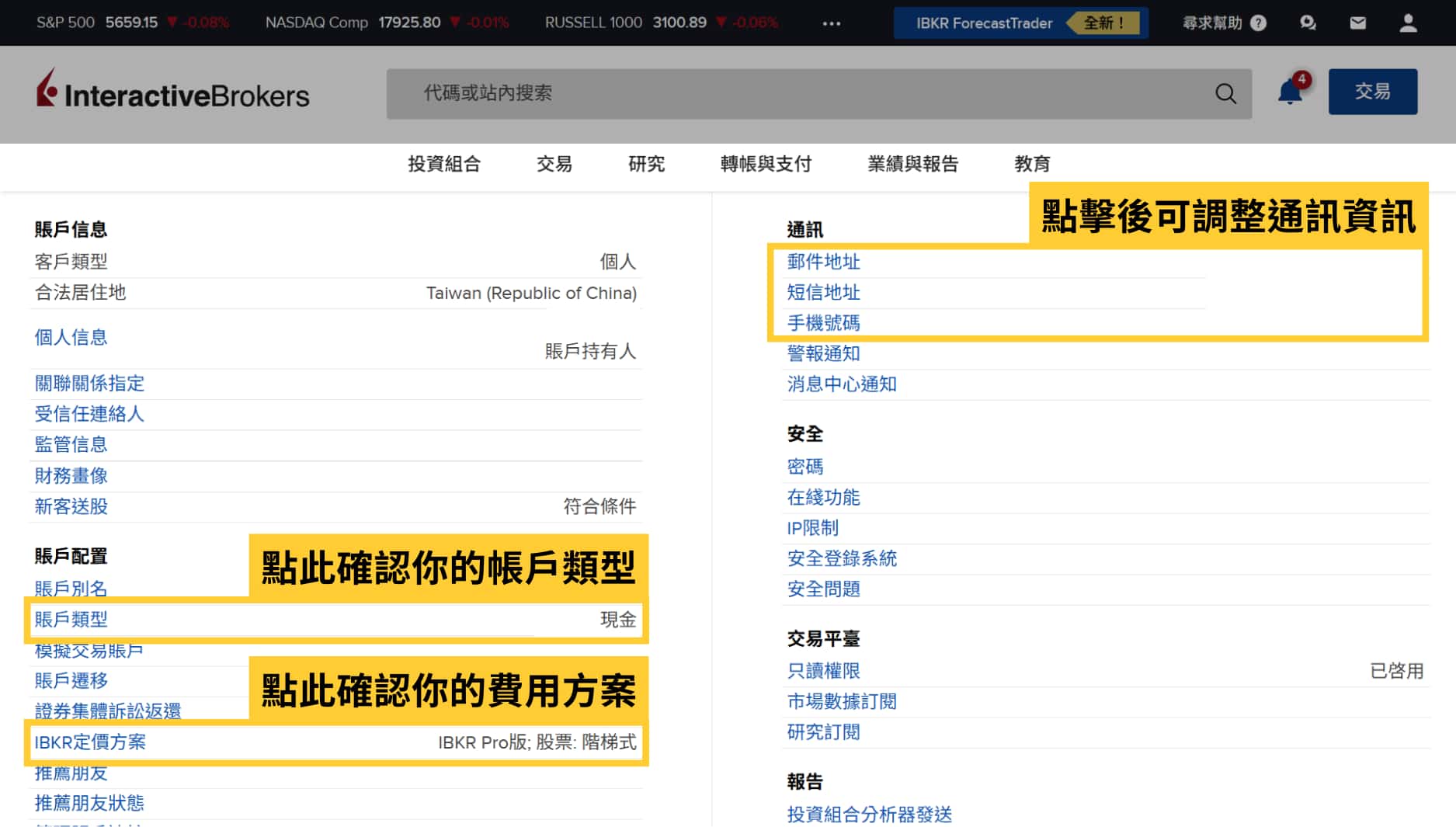This screenshot has height=827, width=1456.
Task: Open the 個人信息 link
Action: pos(71,338)
